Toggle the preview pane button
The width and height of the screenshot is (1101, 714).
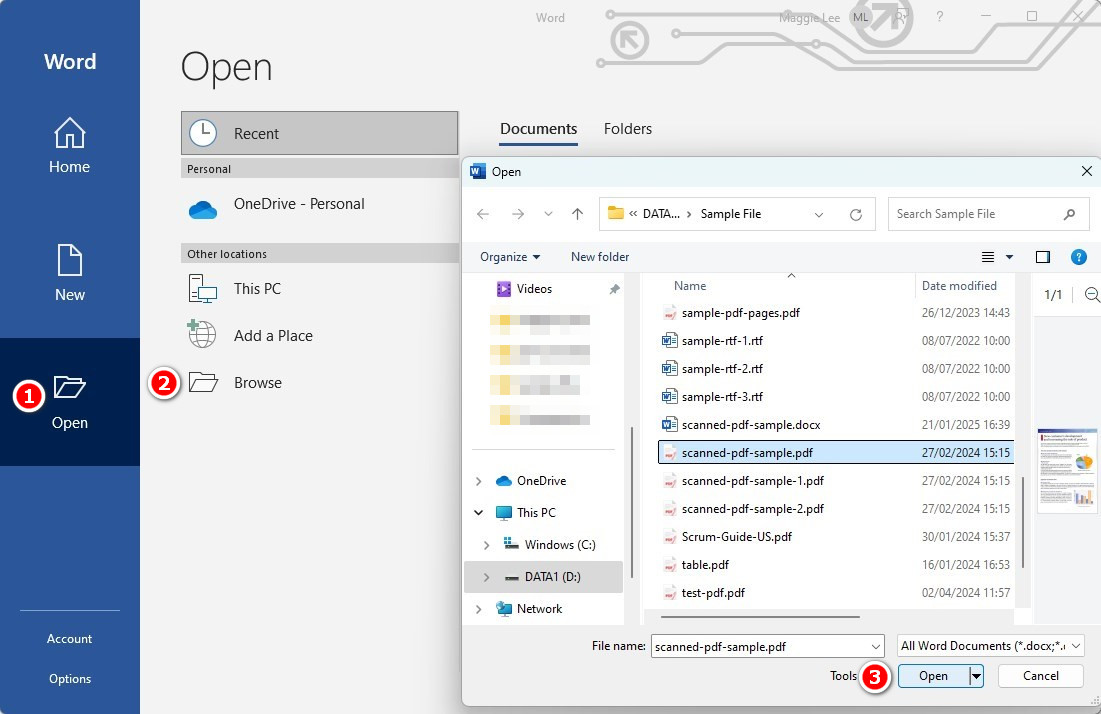click(x=1043, y=257)
